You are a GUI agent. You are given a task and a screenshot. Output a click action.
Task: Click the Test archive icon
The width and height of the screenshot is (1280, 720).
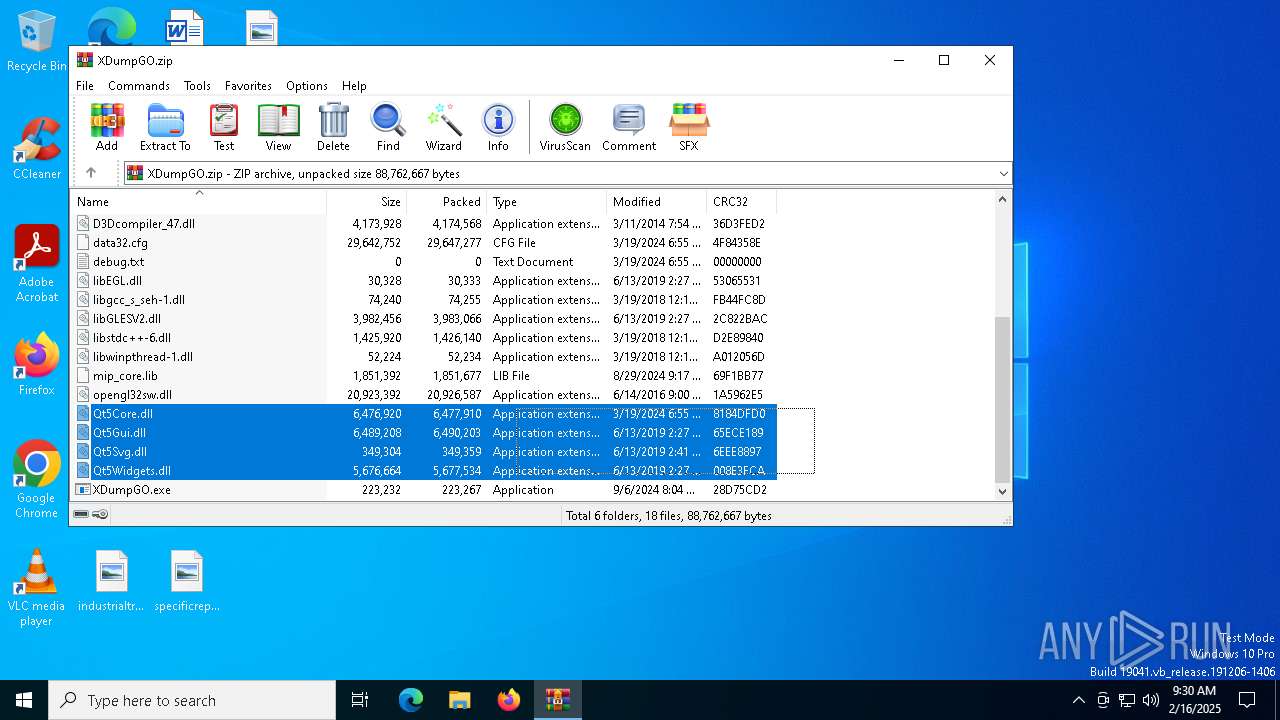point(224,127)
